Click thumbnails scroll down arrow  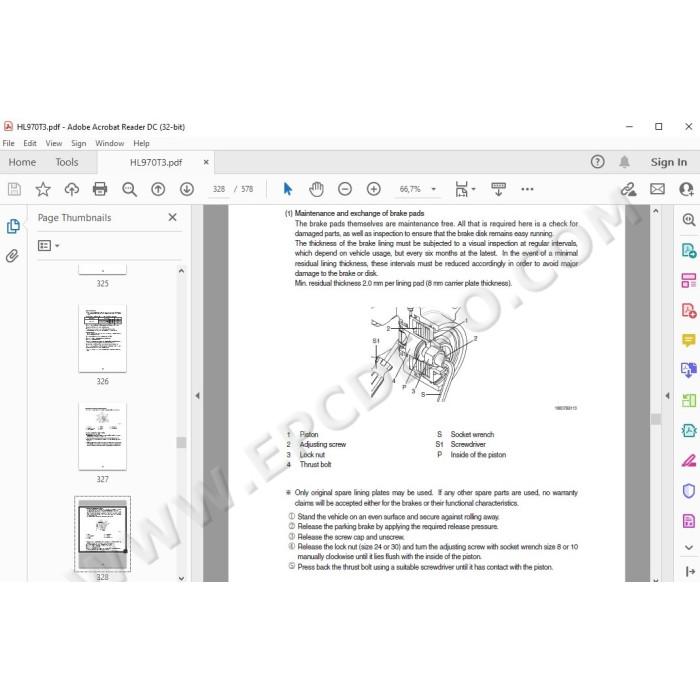coord(181,578)
